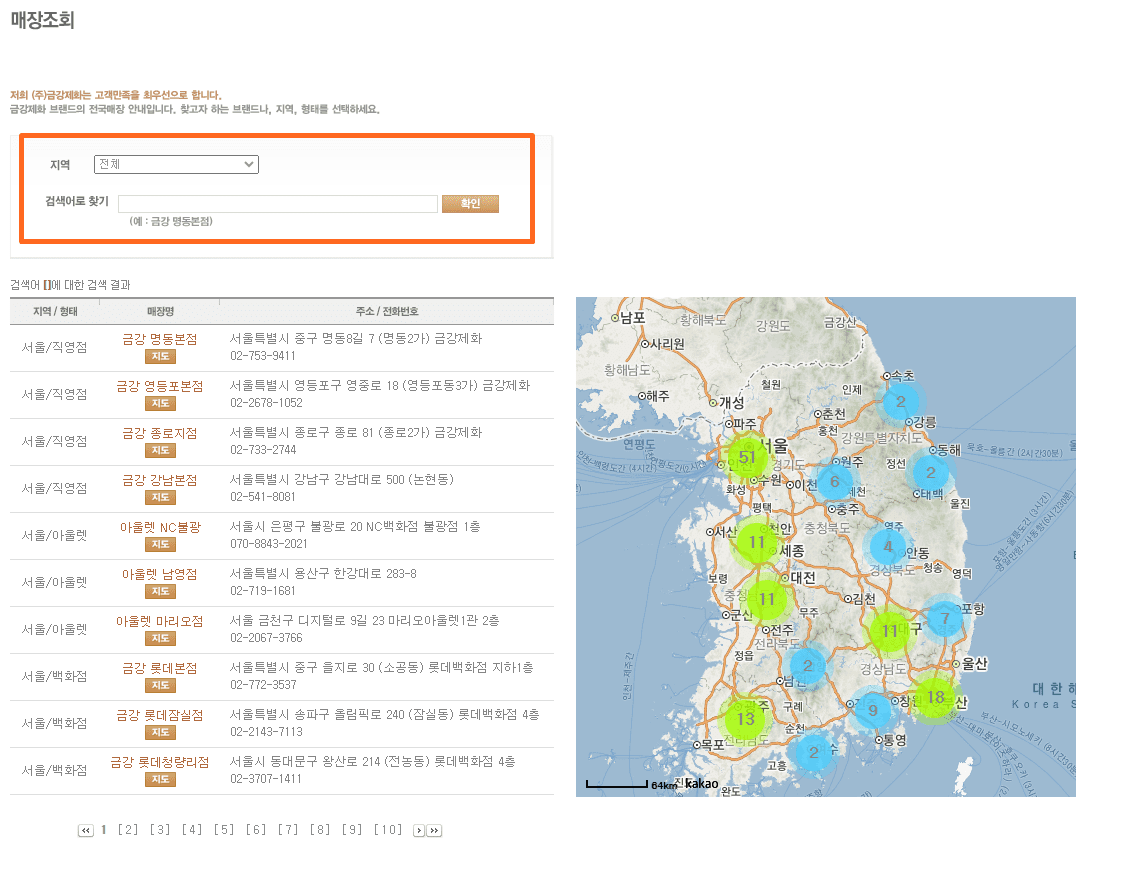Click 지도 button under 아울렛 마리오점
This screenshot has width=1127, height=869.
click(x=160, y=638)
